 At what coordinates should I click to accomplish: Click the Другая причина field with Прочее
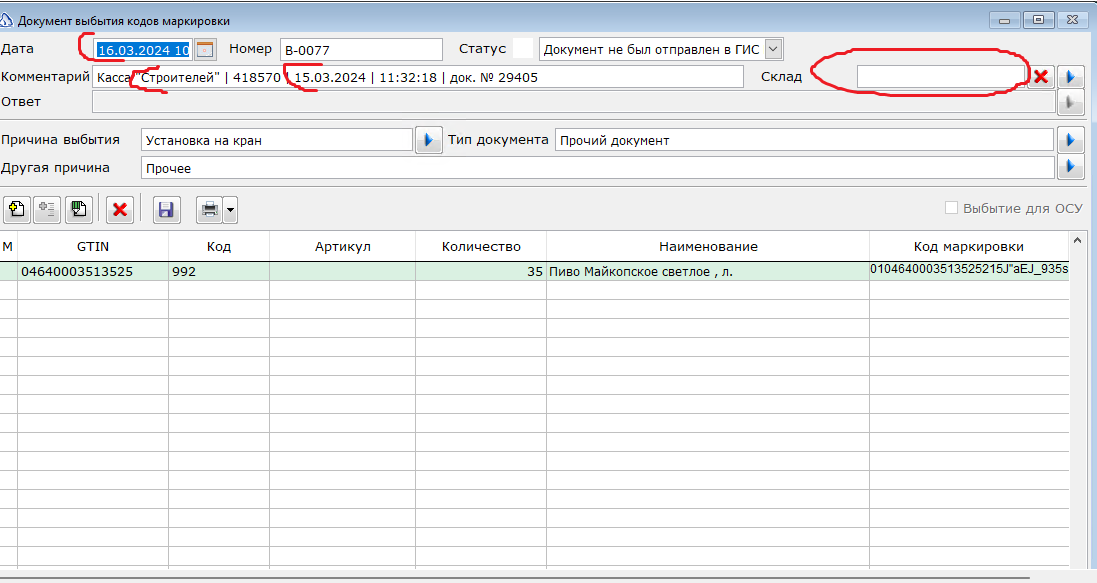[x=597, y=168]
